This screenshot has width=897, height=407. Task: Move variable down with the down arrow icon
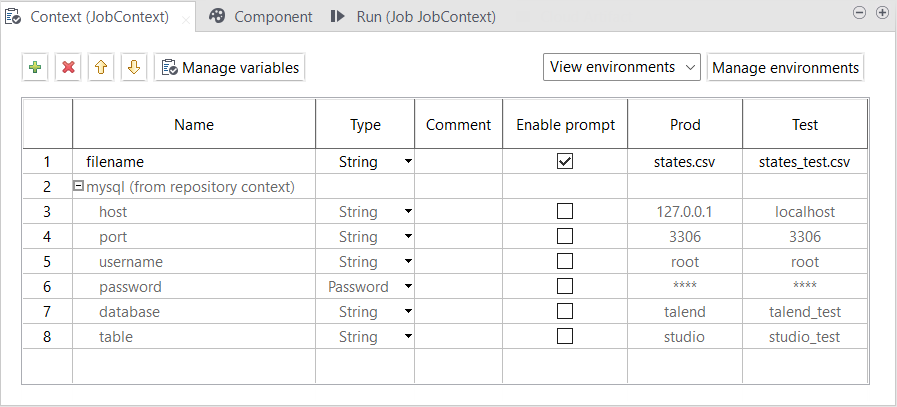[x=133, y=68]
